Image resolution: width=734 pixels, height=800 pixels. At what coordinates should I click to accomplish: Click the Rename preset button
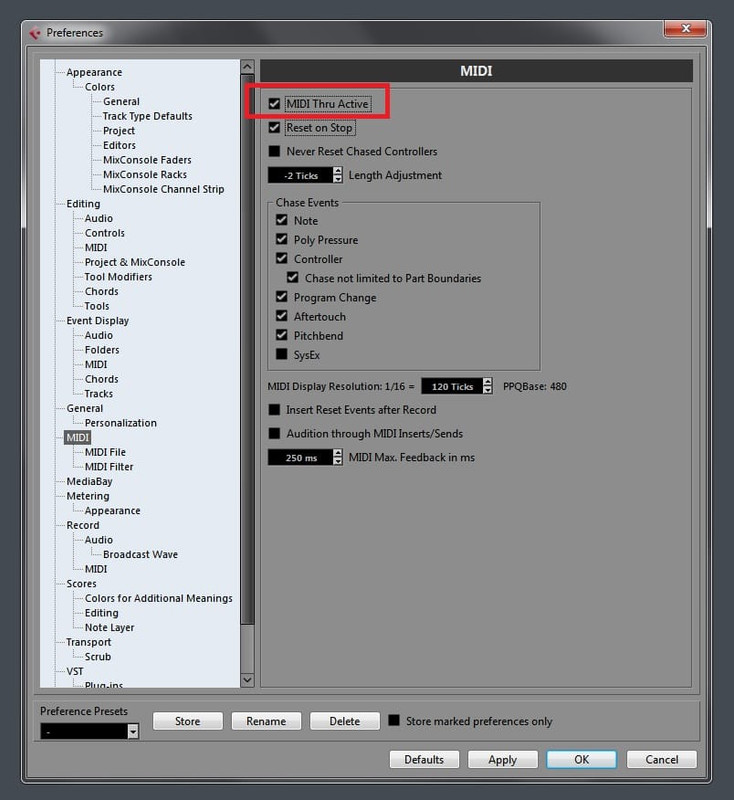click(x=266, y=721)
